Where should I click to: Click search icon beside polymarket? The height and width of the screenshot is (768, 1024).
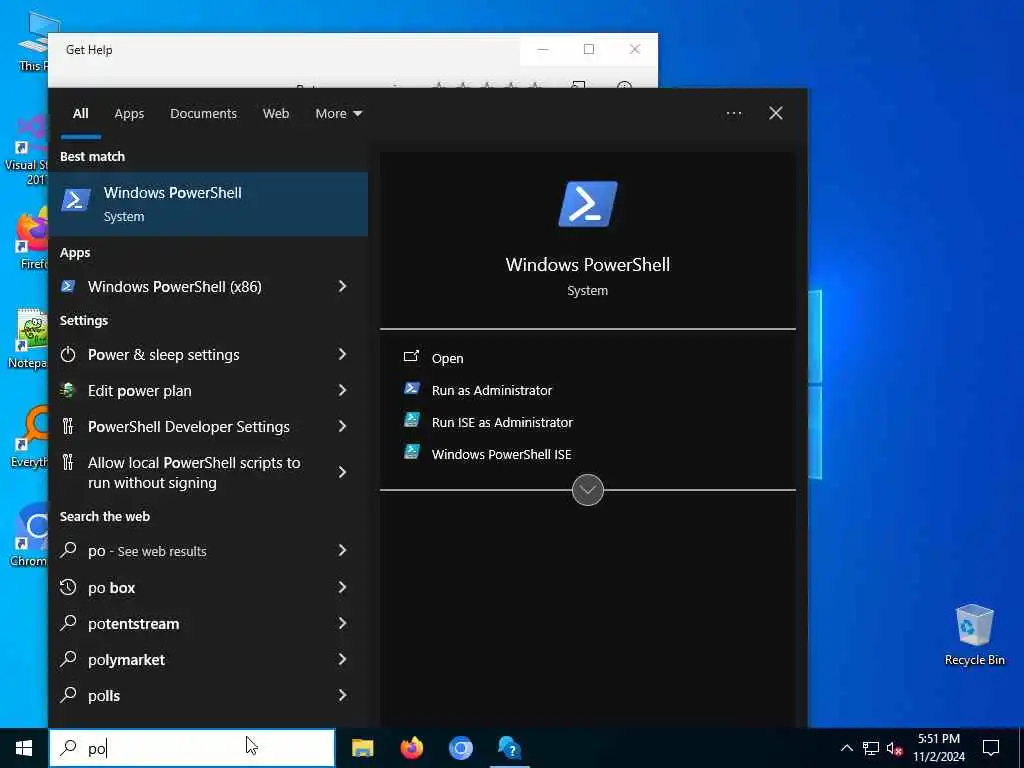[x=68, y=659]
